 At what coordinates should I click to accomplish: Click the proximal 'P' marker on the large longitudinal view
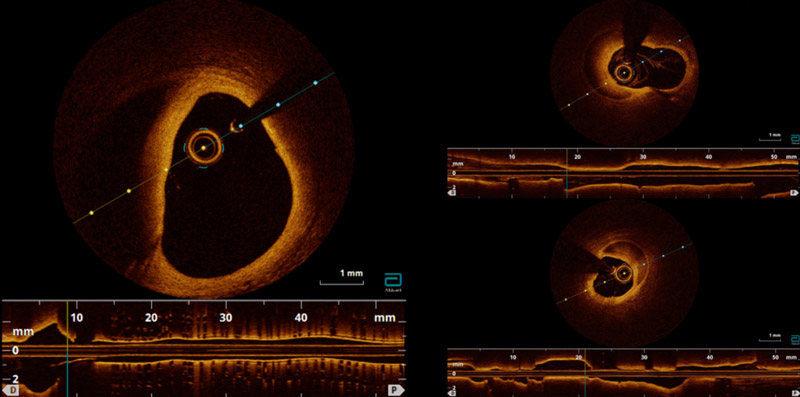396,390
